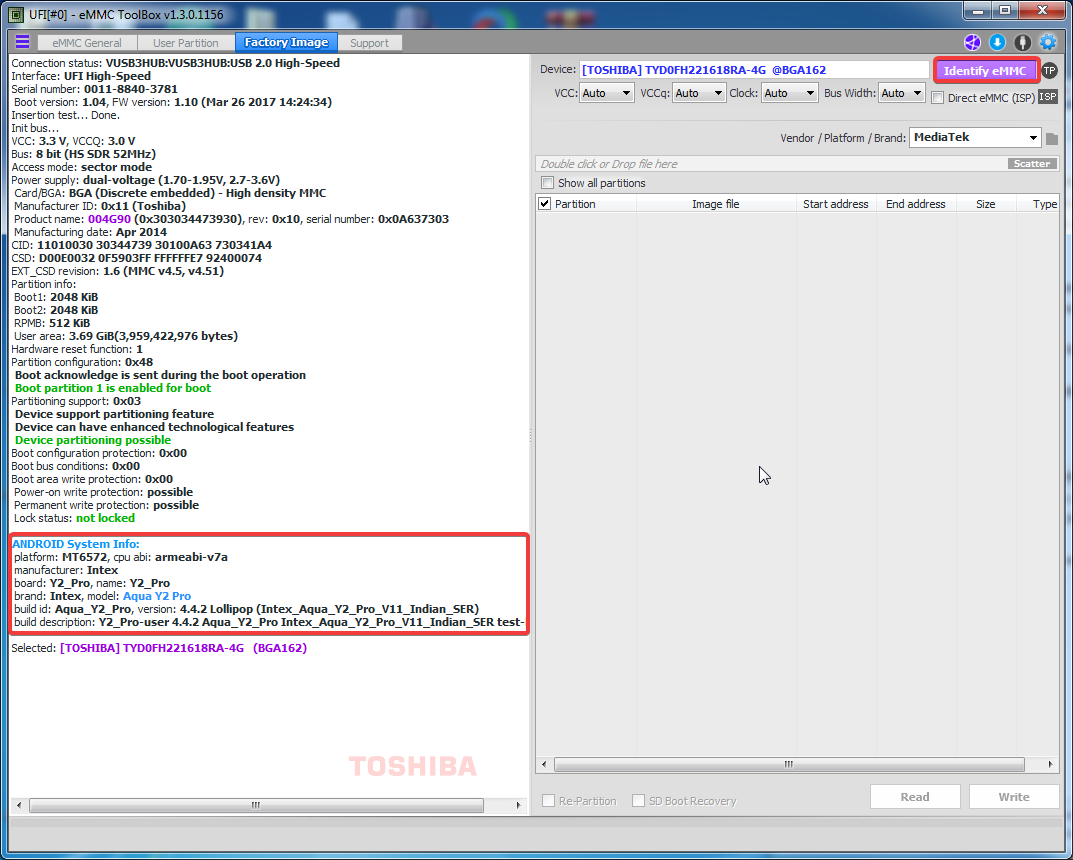Viewport: 1073px width, 860px height.
Task: Open the Bus Width dropdown
Action: pyautogui.click(x=903, y=93)
